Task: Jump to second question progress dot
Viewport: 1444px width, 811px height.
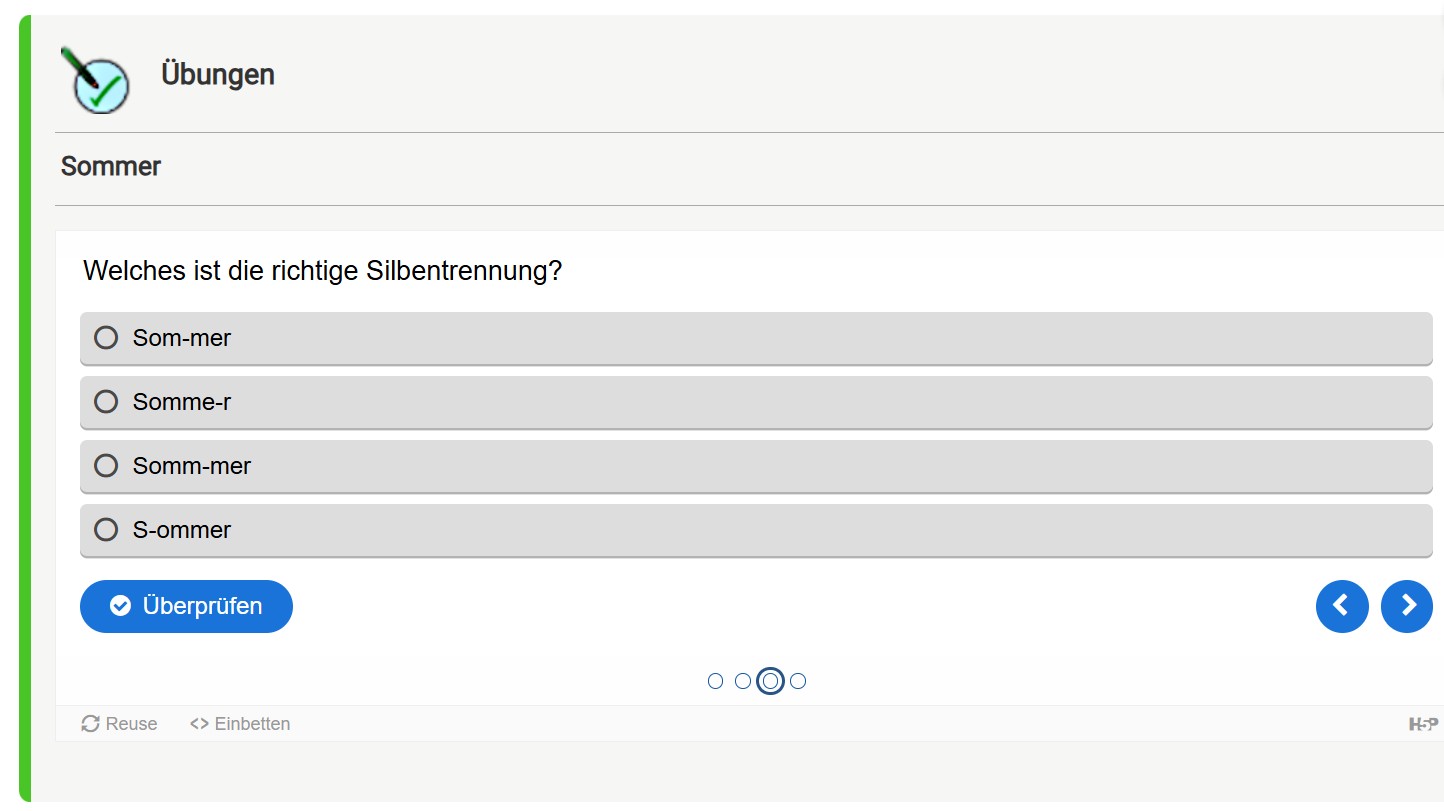Action: click(x=743, y=681)
